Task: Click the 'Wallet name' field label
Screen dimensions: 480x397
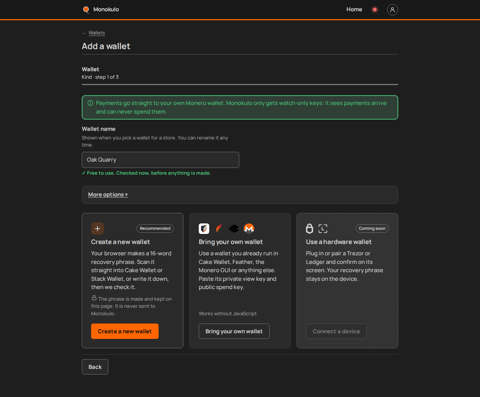Action: 99,129
